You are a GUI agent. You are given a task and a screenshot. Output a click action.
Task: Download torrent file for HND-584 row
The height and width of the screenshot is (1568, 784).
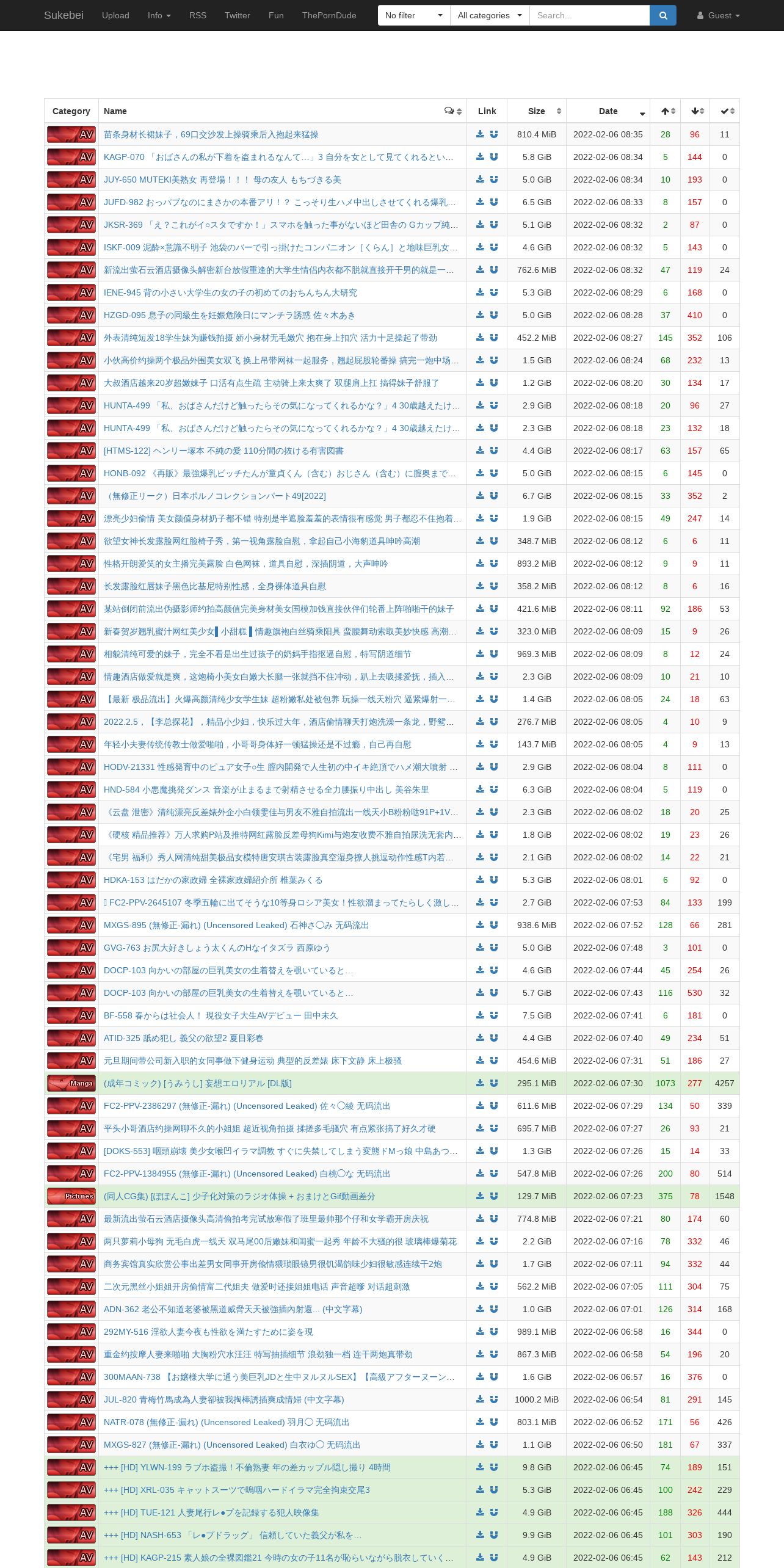481,789
